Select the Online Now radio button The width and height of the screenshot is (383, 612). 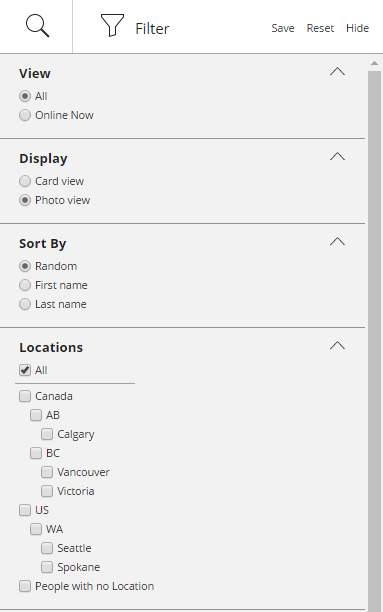[x=25, y=115]
